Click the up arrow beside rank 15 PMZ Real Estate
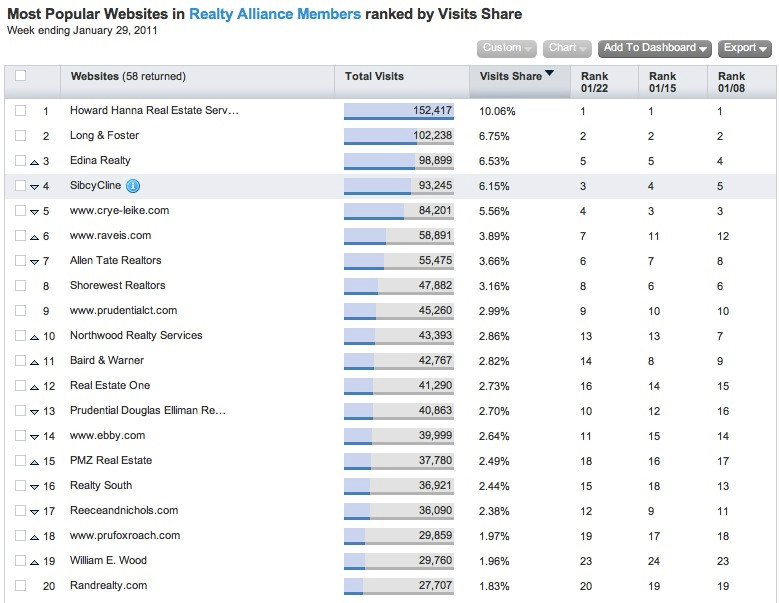This screenshot has height=603, width=779. click(x=34, y=462)
